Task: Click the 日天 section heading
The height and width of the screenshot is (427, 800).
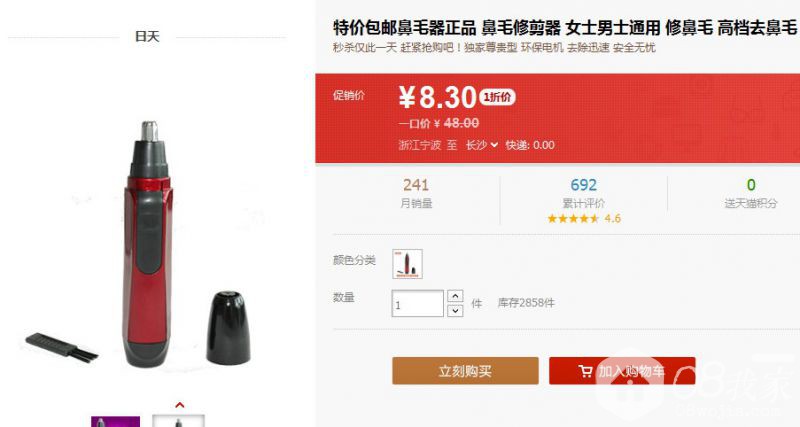Action: coord(147,36)
